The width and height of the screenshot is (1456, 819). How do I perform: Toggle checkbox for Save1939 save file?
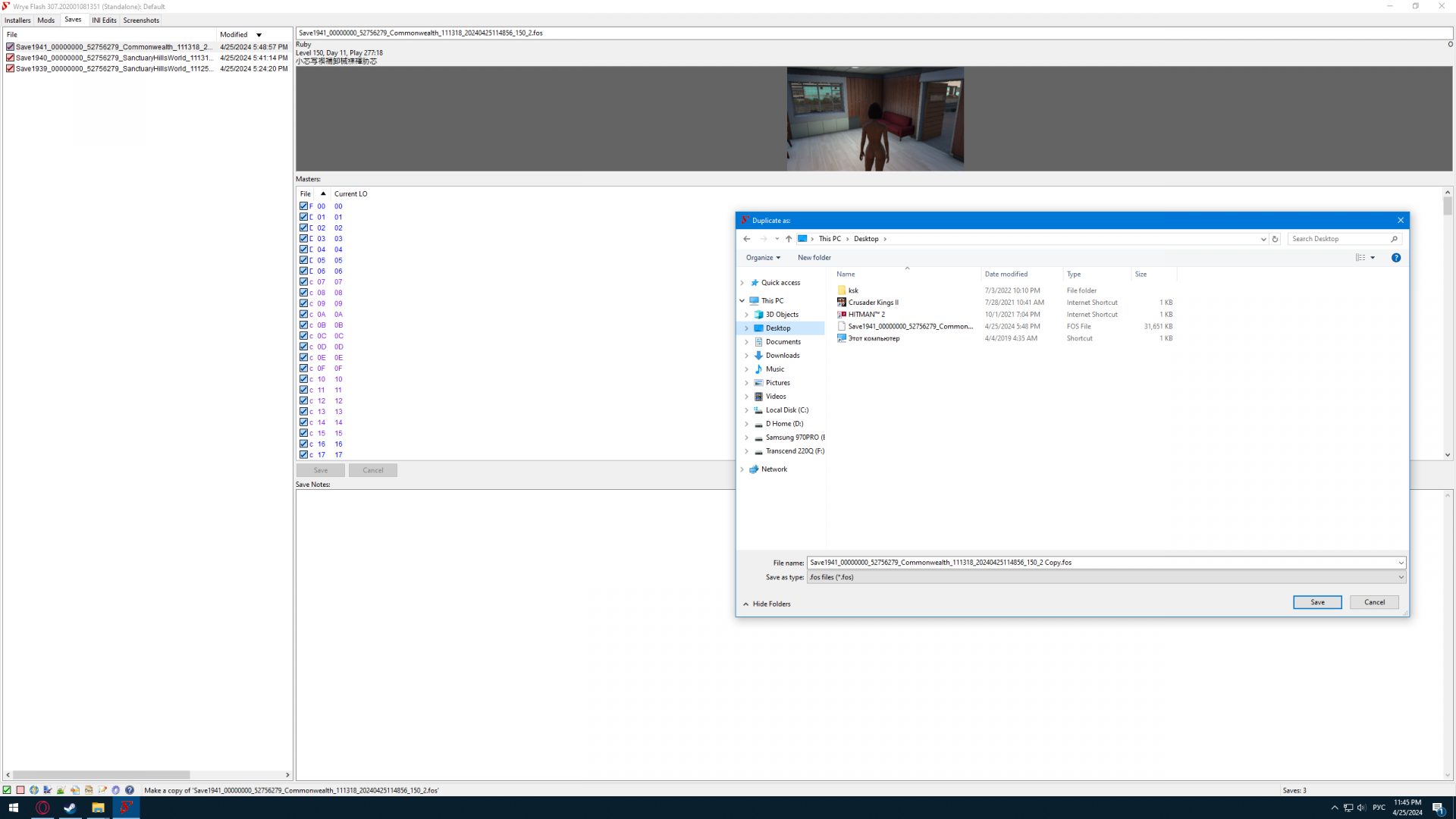coord(10,68)
